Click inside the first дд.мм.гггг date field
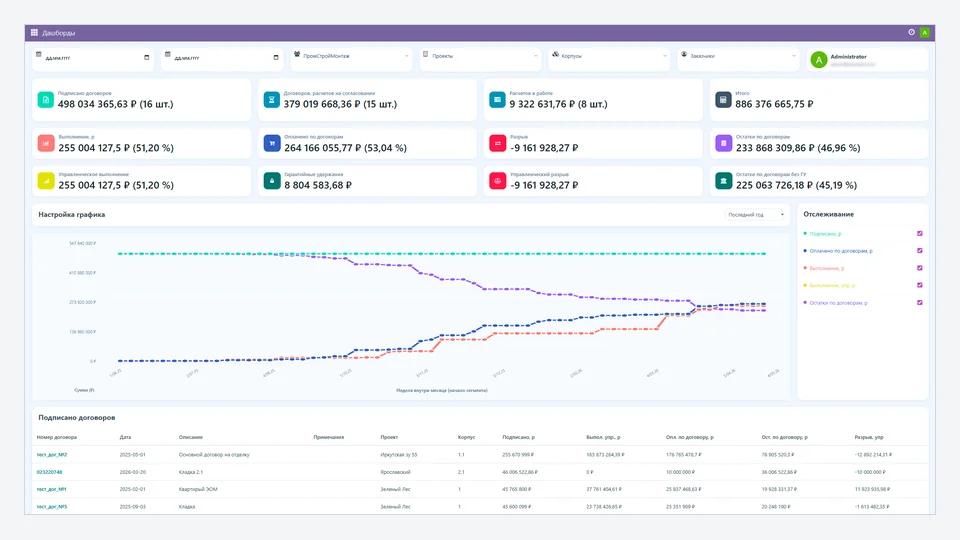The height and width of the screenshot is (540, 960). coord(92,58)
